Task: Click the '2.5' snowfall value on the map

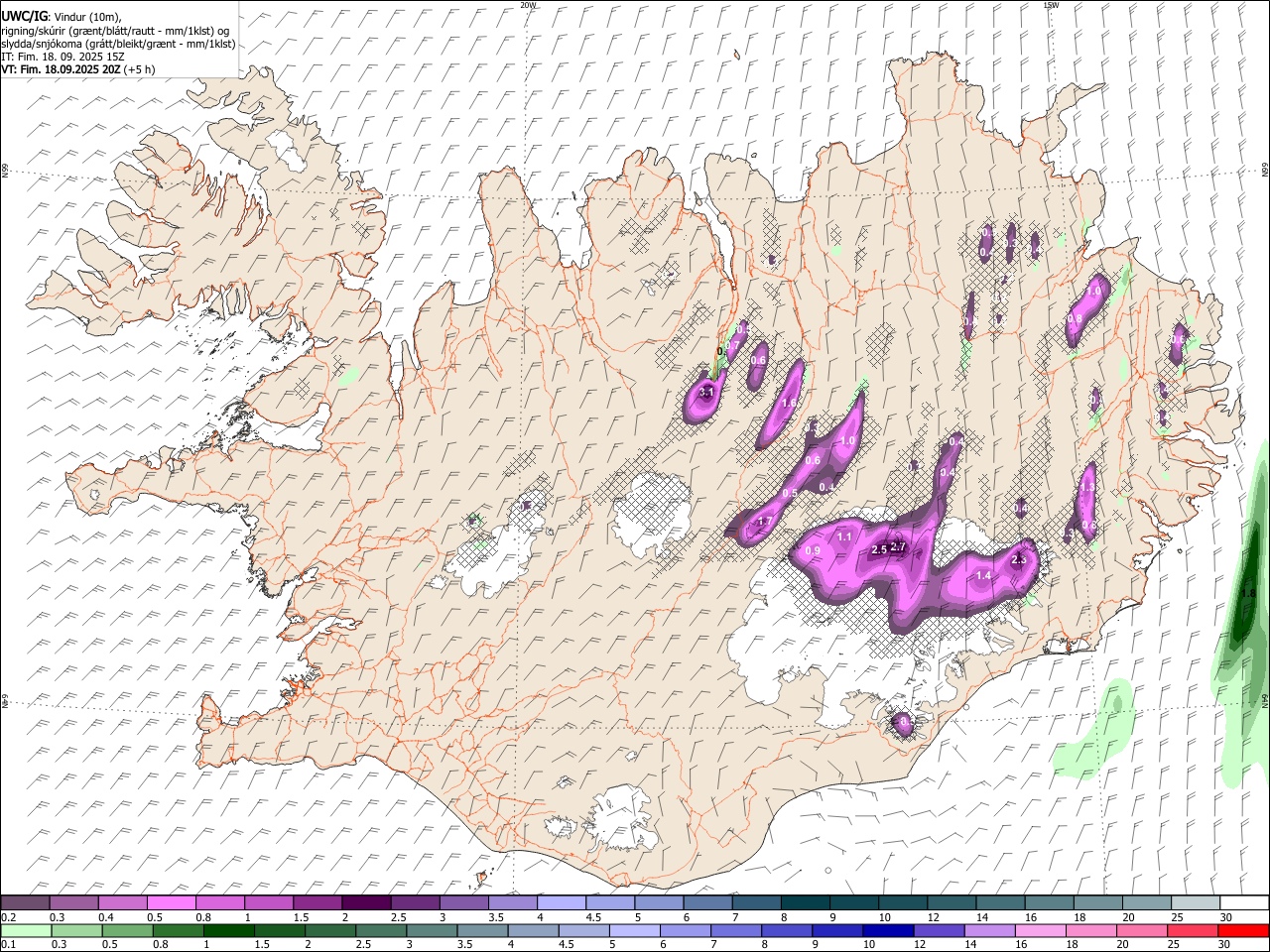Action: click(878, 550)
